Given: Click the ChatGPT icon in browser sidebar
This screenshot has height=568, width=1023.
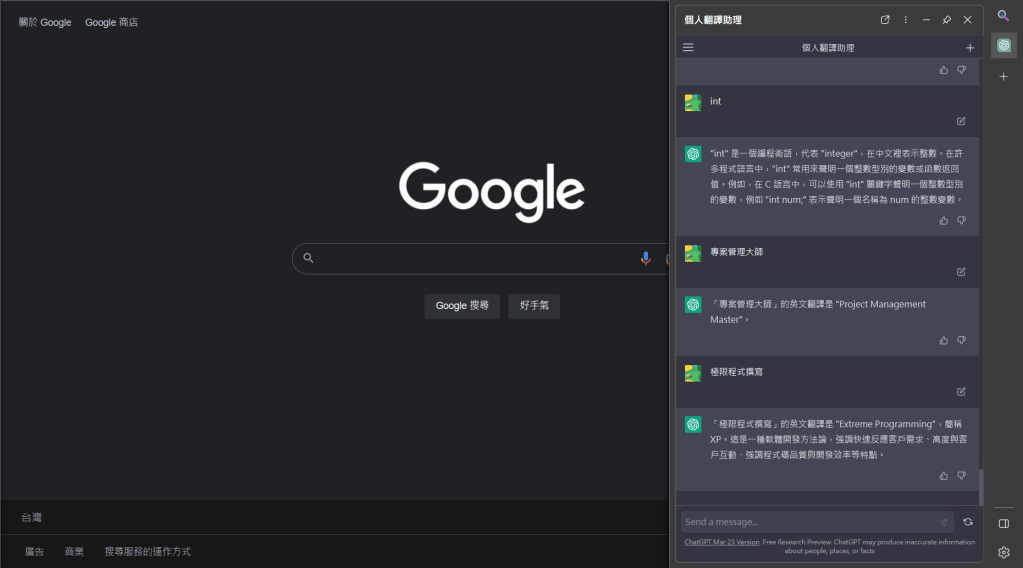Looking at the screenshot, I should 1004,46.
